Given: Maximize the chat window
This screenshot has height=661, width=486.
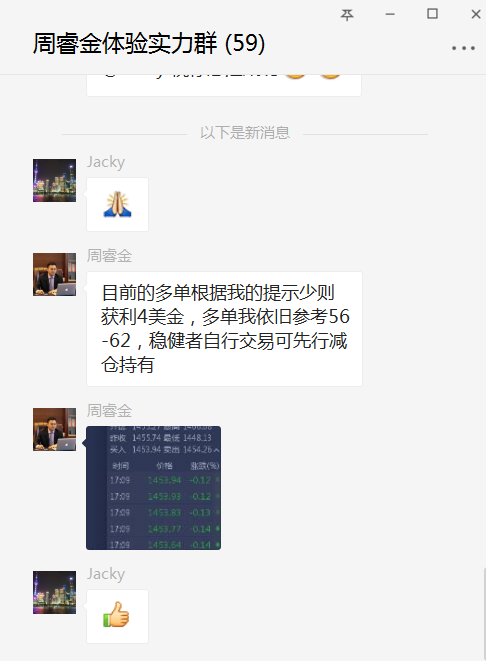Looking at the screenshot, I should 432,14.
